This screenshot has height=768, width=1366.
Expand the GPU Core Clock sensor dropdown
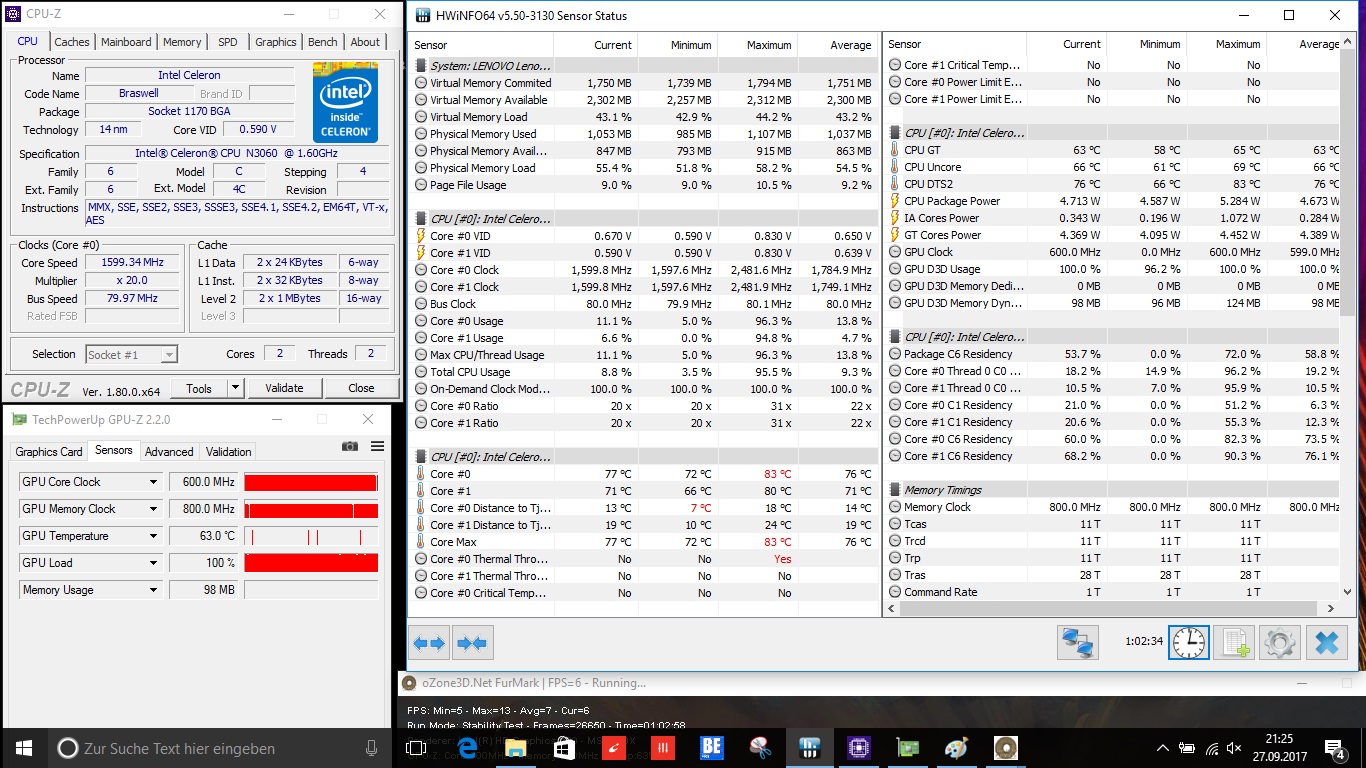tap(153, 482)
